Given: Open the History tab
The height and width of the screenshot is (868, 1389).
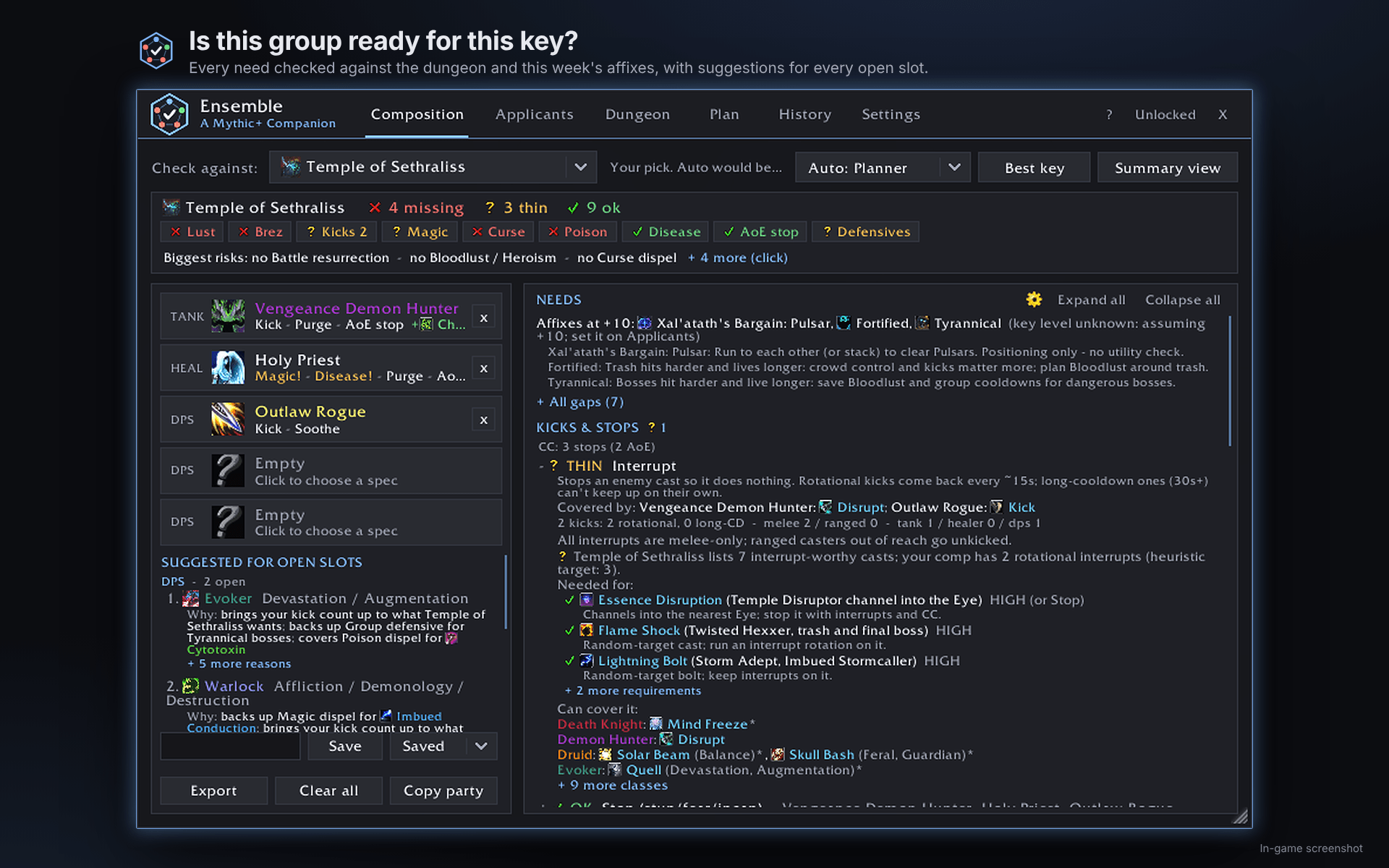Looking at the screenshot, I should click(805, 114).
